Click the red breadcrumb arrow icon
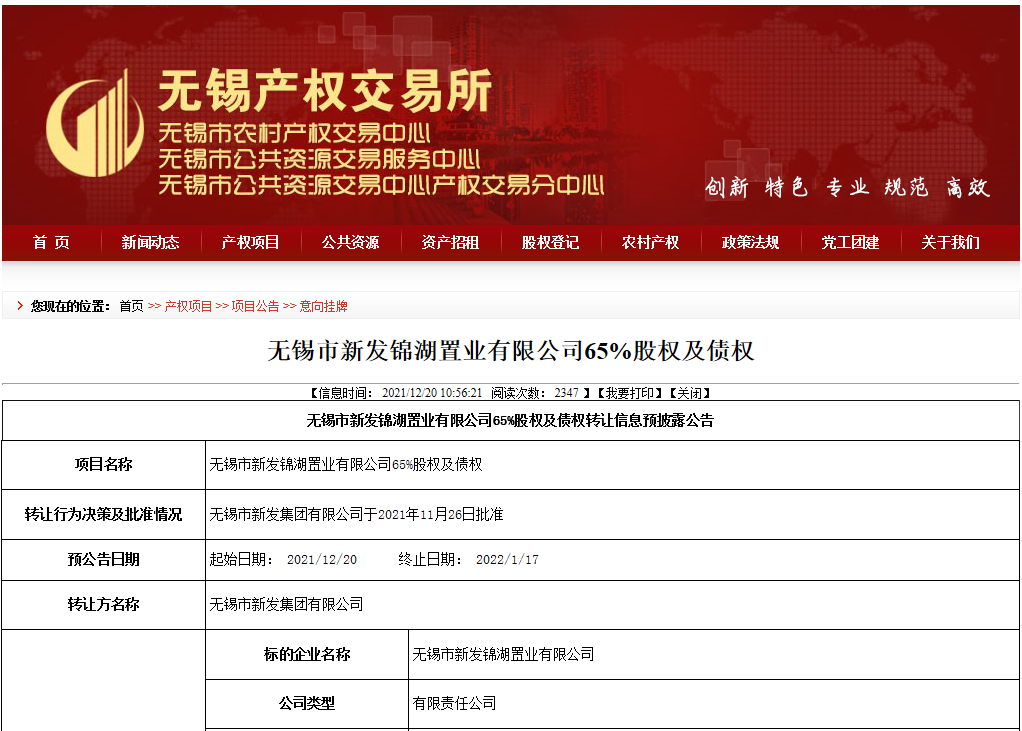Screen dimensions: 1022x731 point(20,306)
